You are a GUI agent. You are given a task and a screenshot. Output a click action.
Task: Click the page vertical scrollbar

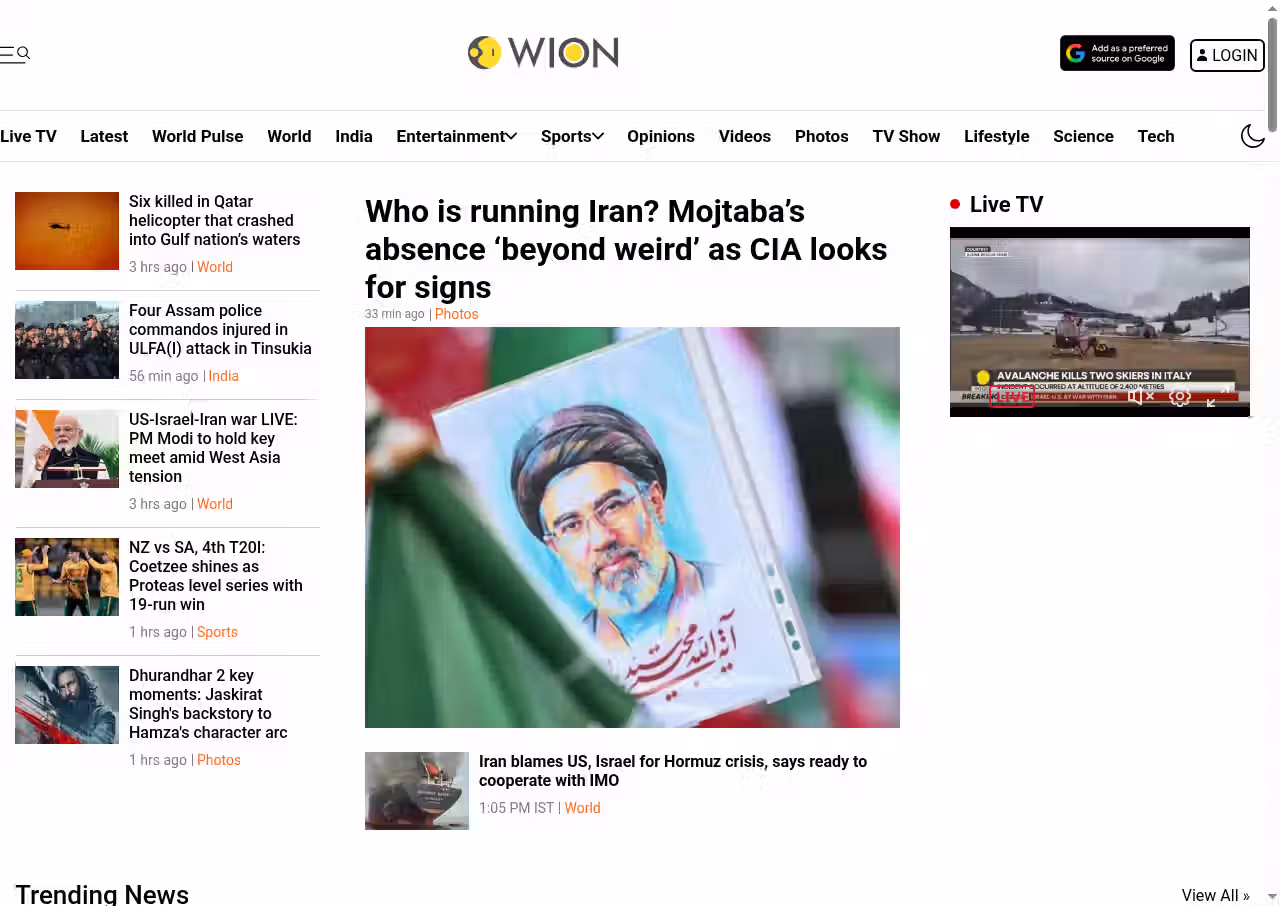coord(1272,453)
